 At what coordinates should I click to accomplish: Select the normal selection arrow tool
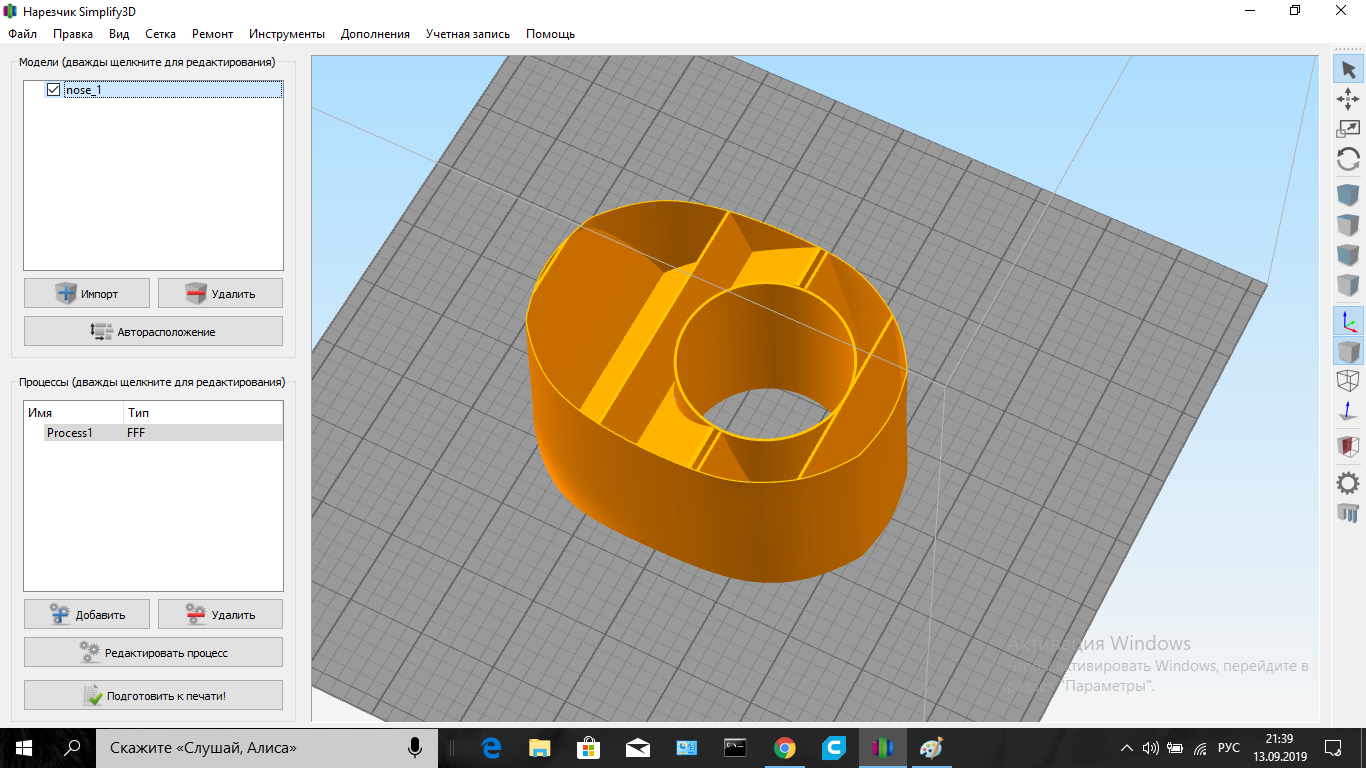point(1348,69)
